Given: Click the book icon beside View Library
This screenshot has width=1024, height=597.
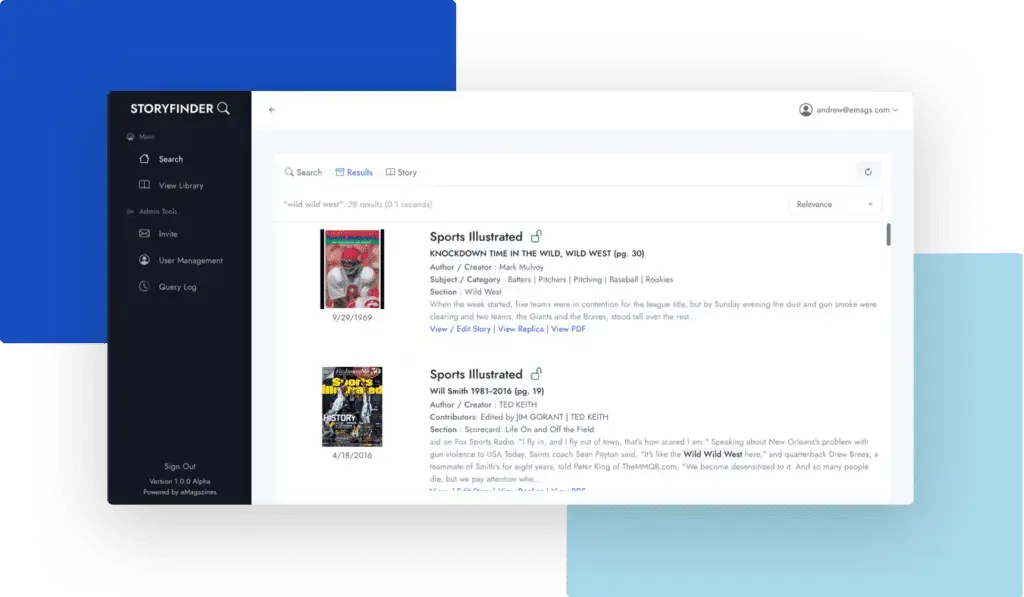Looking at the screenshot, I should click(x=144, y=185).
